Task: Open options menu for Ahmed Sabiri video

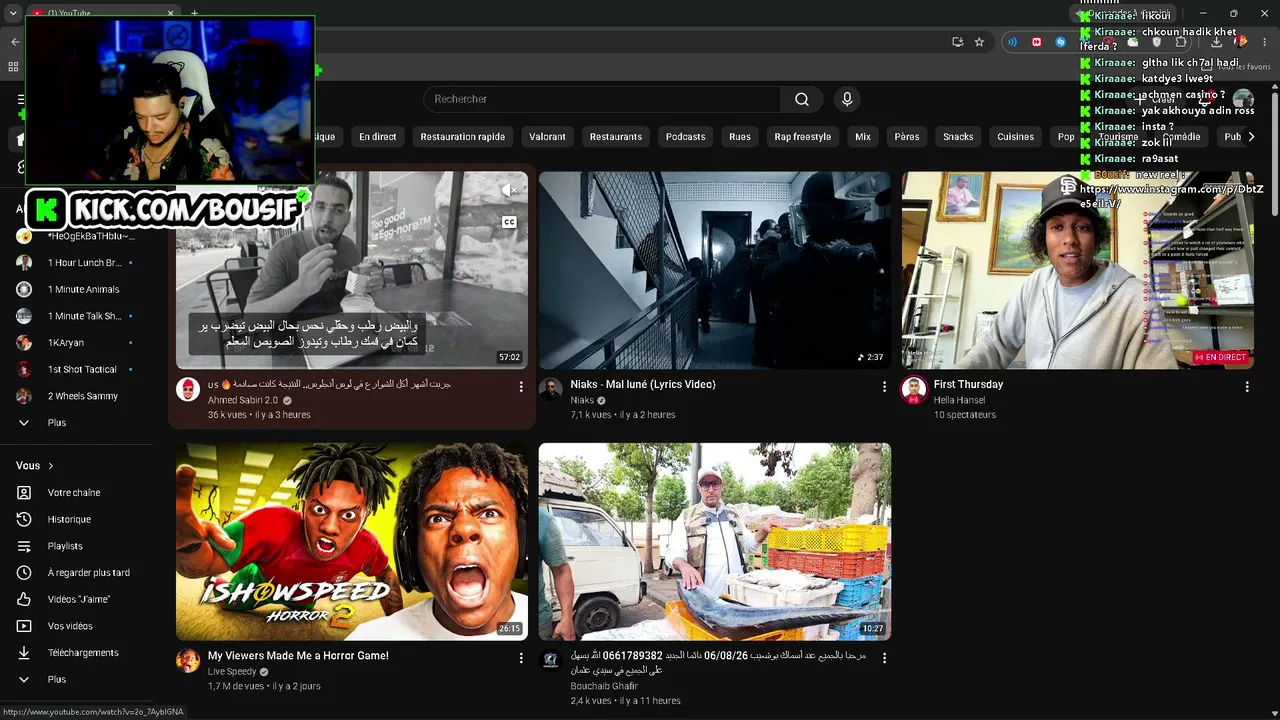Action: tap(521, 387)
